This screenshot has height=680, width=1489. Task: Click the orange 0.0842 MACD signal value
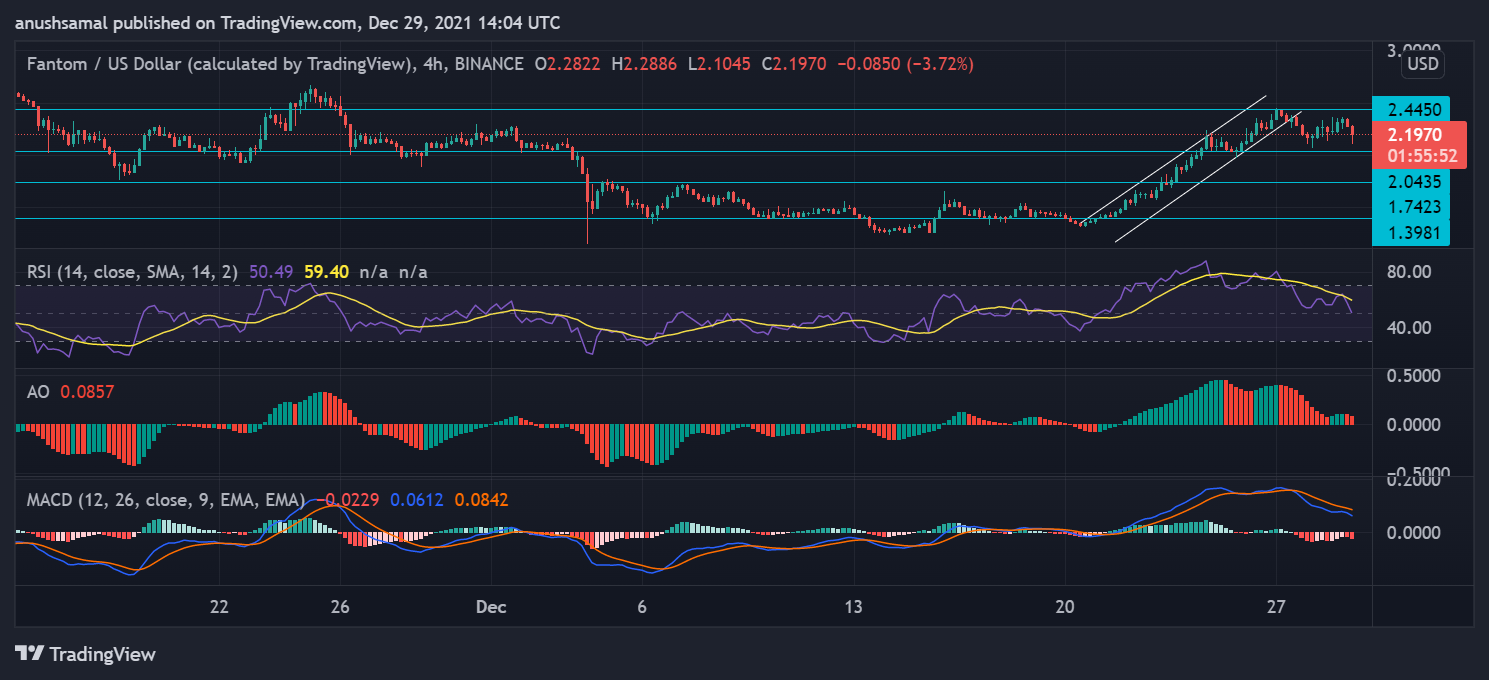[x=481, y=499]
